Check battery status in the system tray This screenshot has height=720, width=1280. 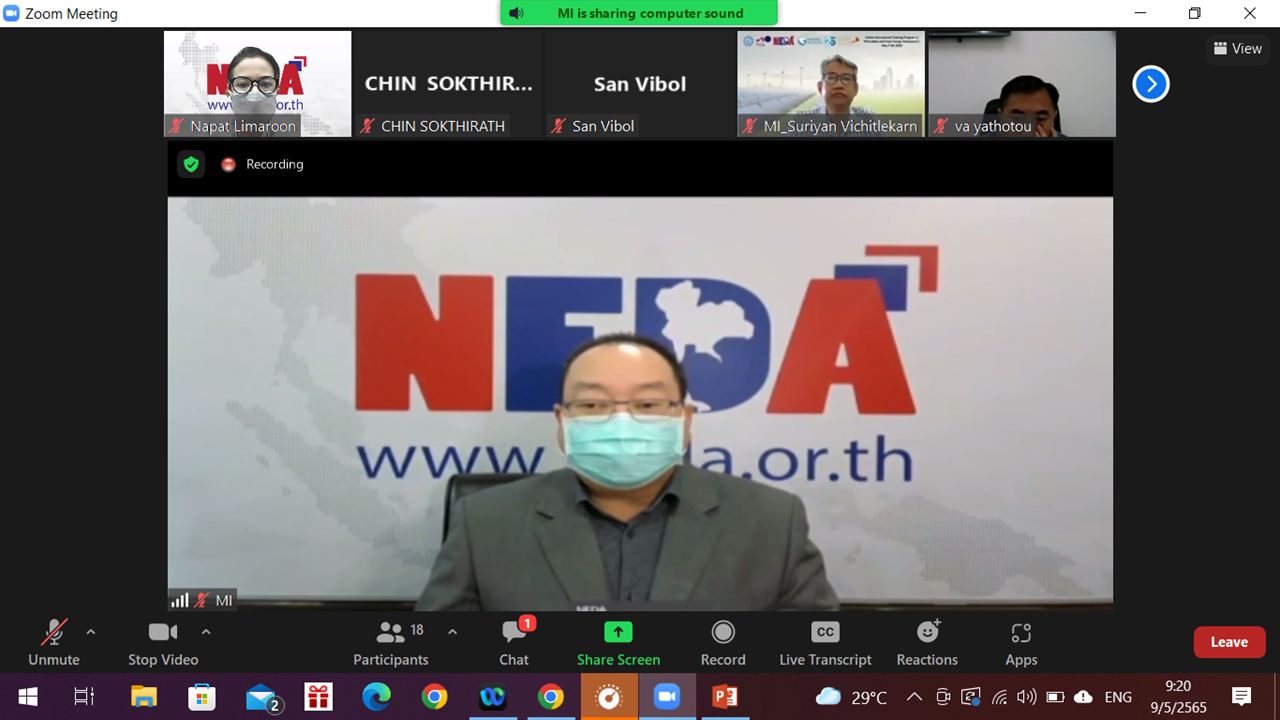pyautogui.click(x=1055, y=697)
